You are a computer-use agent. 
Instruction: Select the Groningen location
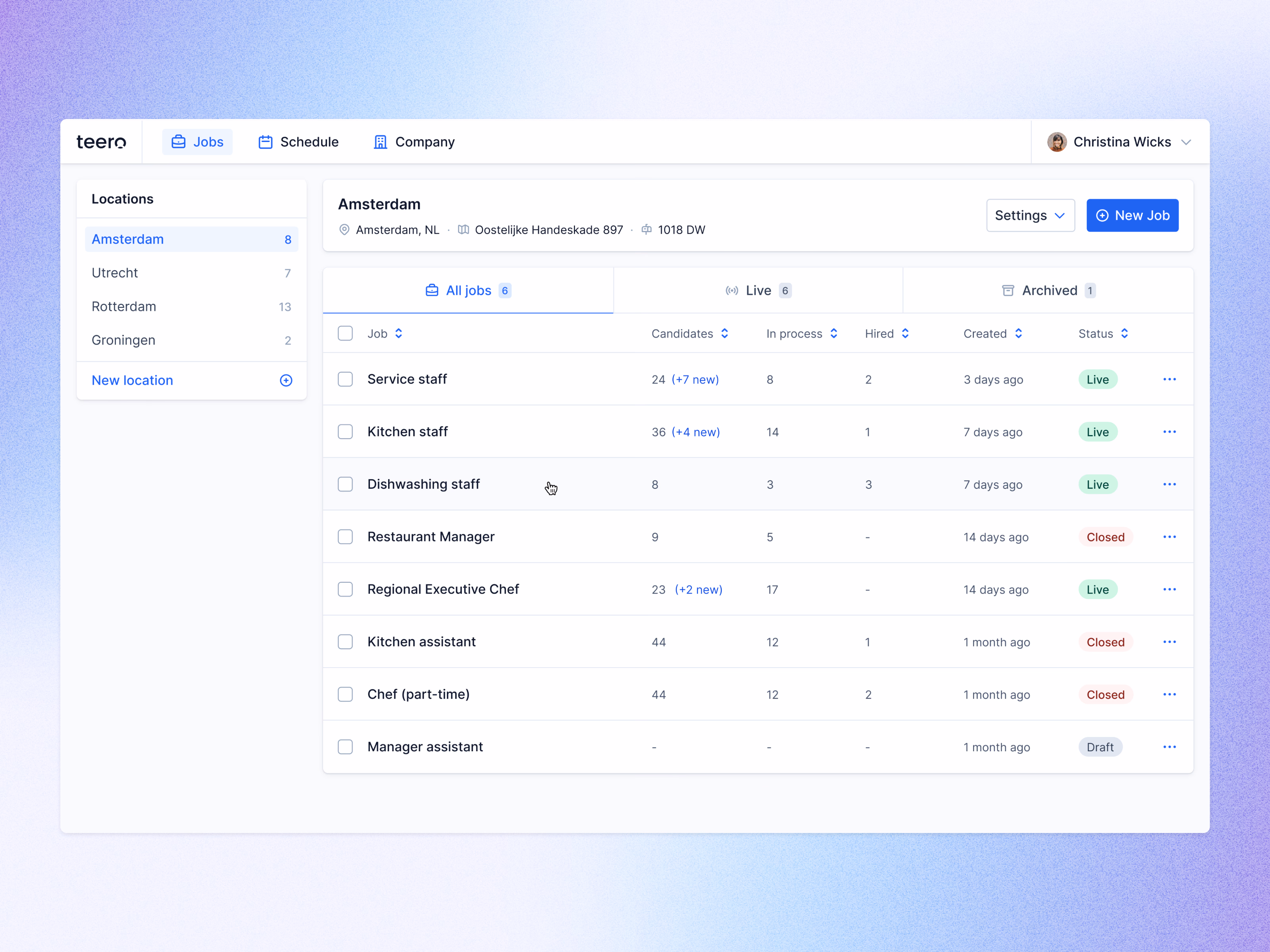tap(192, 340)
